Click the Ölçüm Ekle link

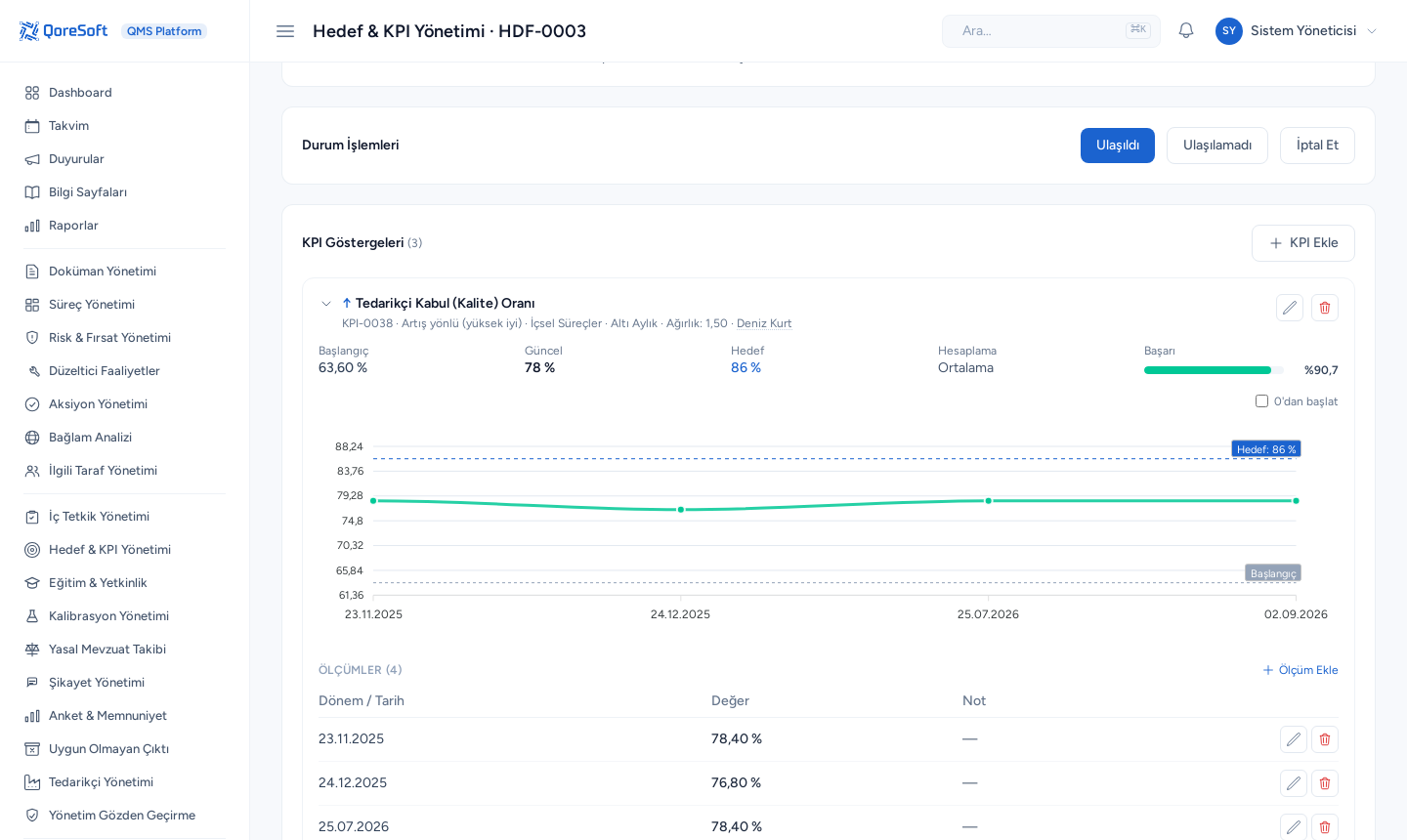coord(1300,670)
